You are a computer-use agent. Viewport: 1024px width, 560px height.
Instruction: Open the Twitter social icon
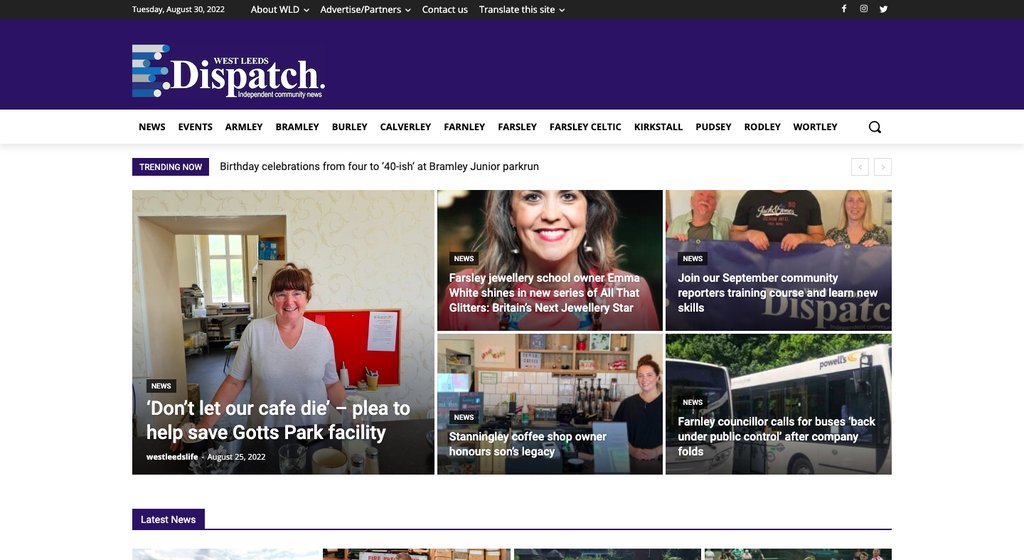click(883, 9)
